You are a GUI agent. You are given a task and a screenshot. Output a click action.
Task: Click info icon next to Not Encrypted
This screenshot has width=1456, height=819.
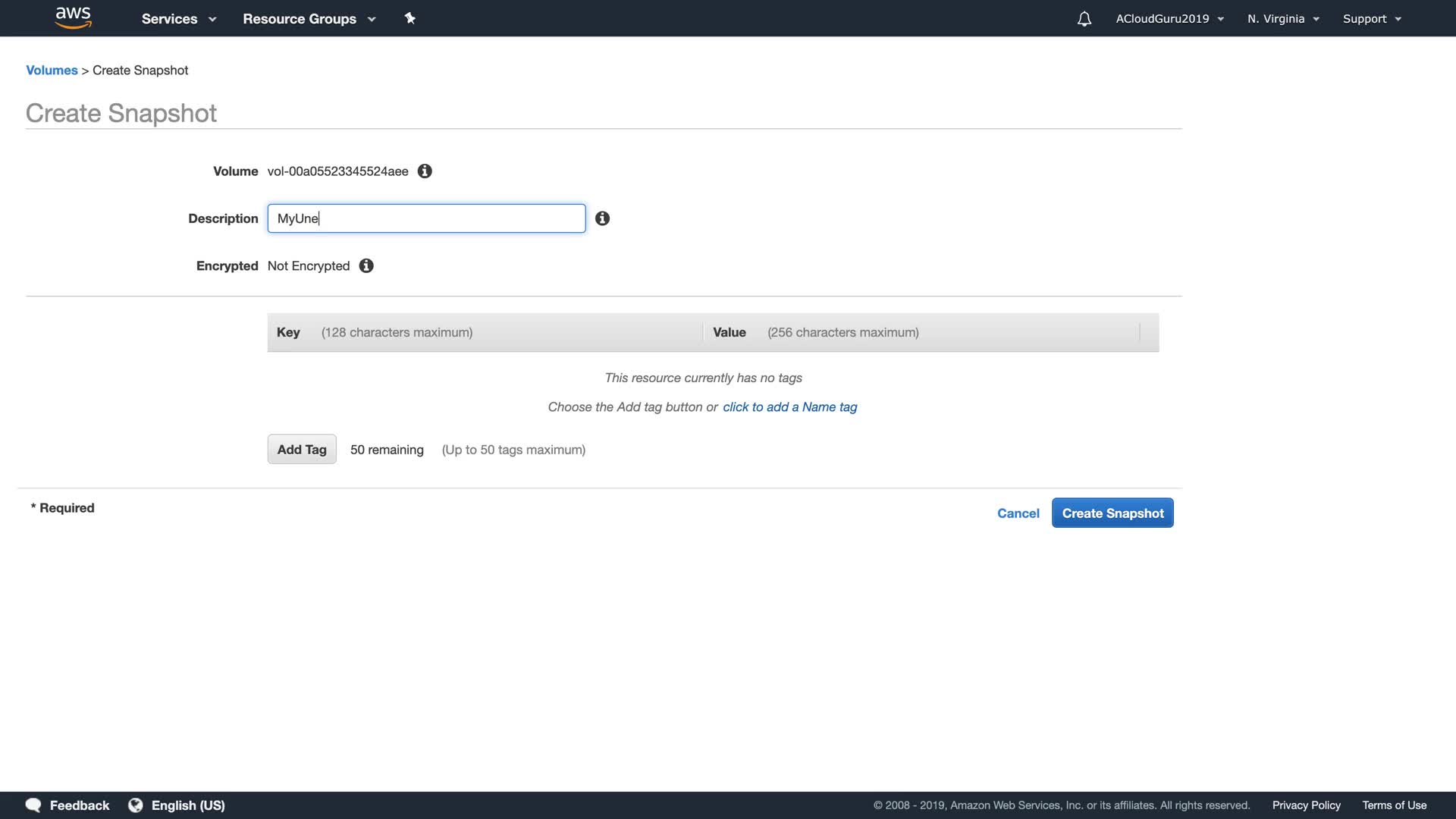point(366,266)
